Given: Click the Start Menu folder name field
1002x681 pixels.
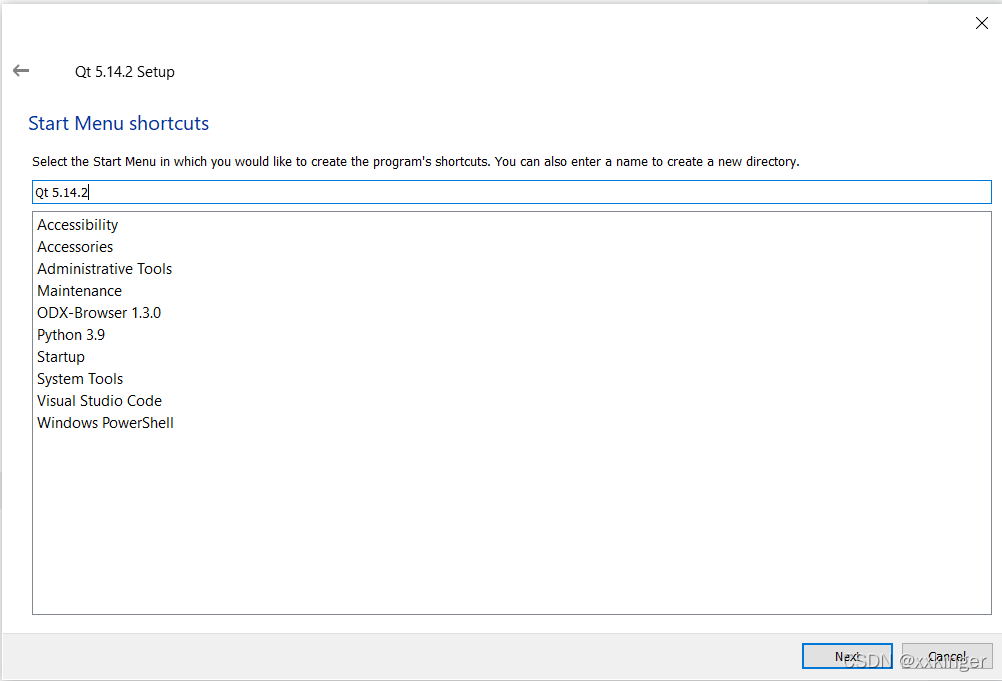Looking at the screenshot, I should point(511,192).
